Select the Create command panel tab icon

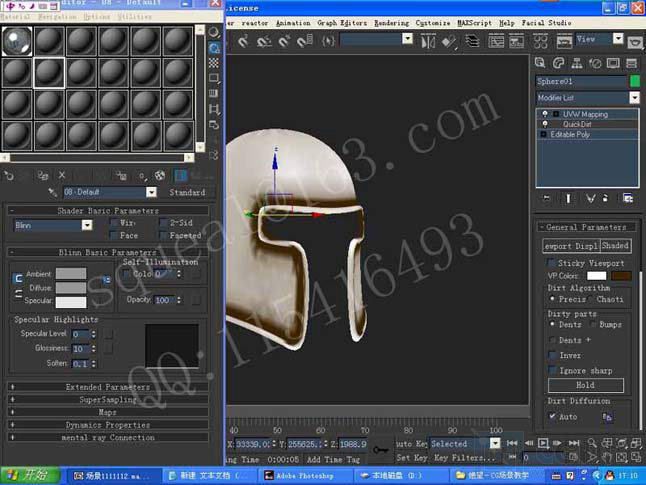[x=540, y=63]
